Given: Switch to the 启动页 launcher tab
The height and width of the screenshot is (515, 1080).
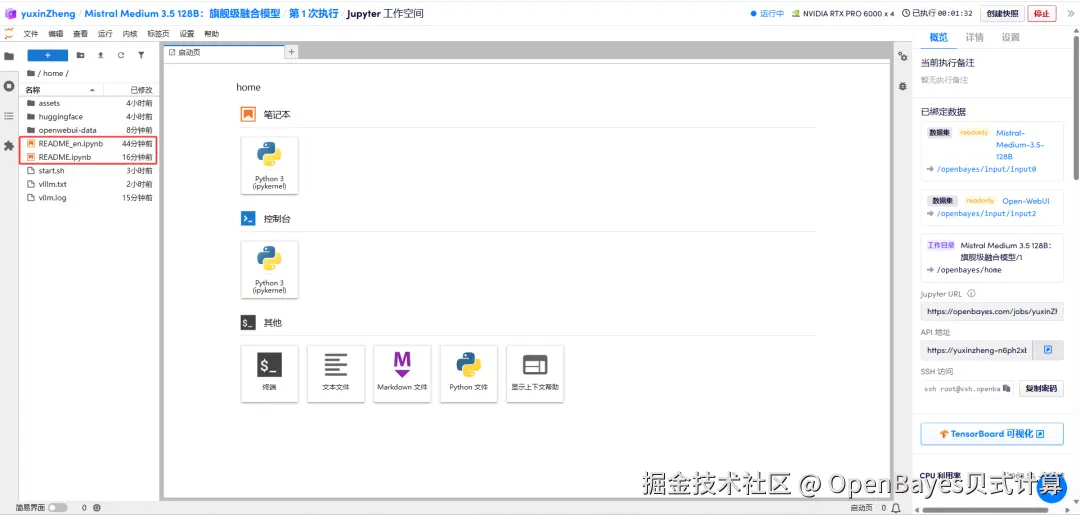Looking at the screenshot, I should click(224, 52).
